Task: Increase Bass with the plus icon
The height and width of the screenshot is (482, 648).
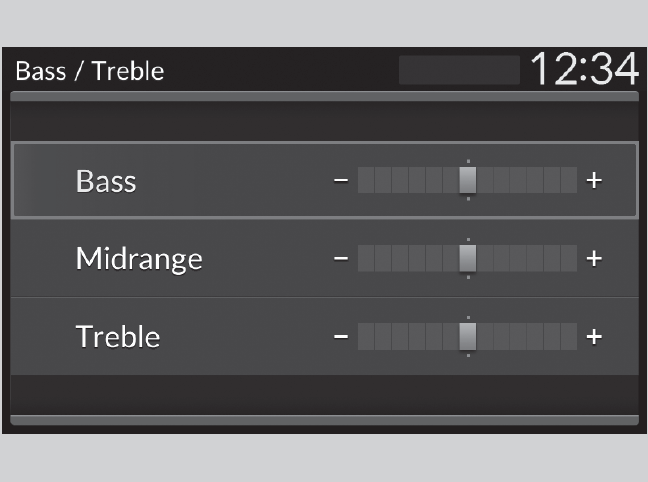Action: tap(594, 180)
